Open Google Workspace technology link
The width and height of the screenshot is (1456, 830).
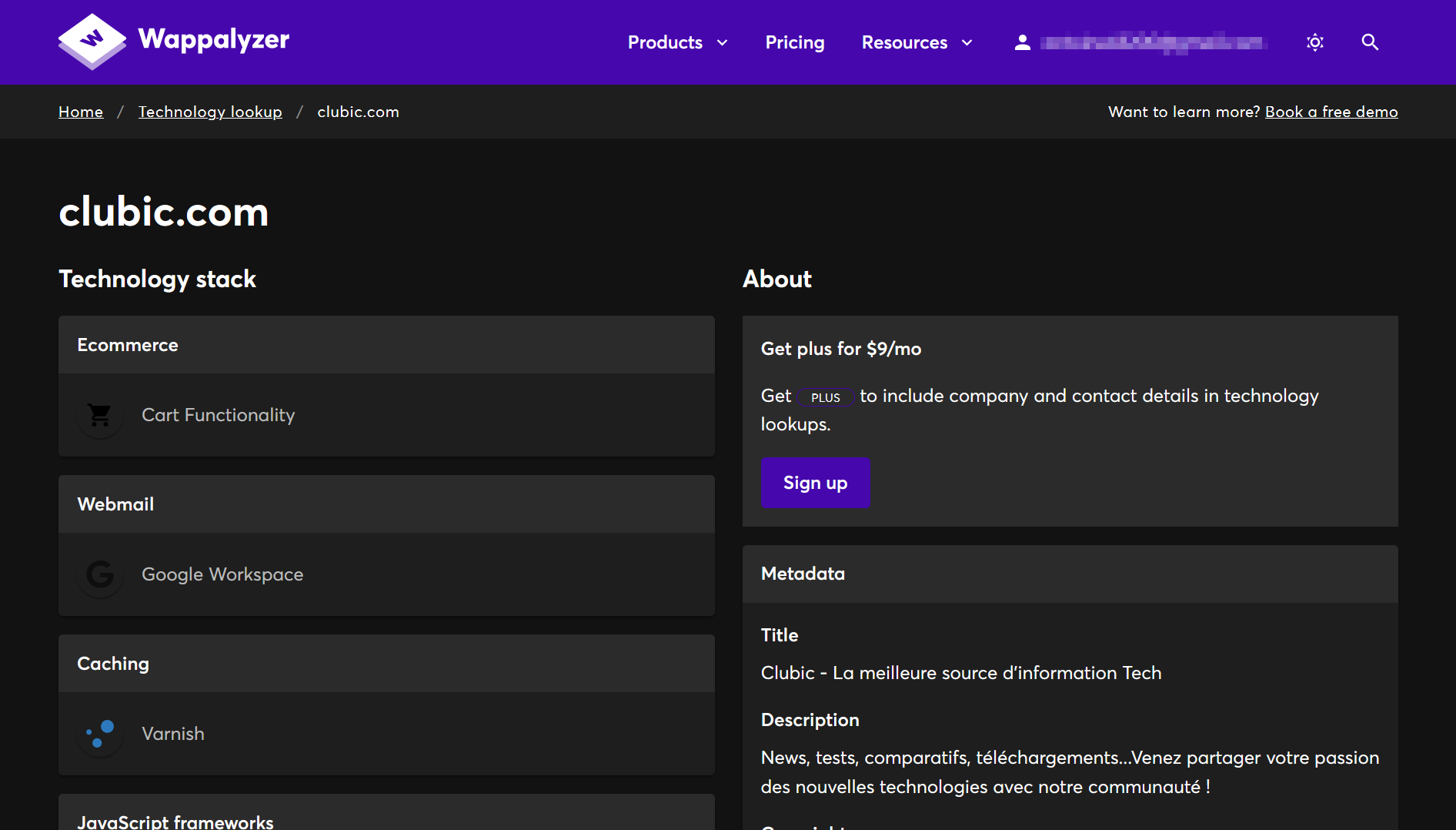[222, 574]
